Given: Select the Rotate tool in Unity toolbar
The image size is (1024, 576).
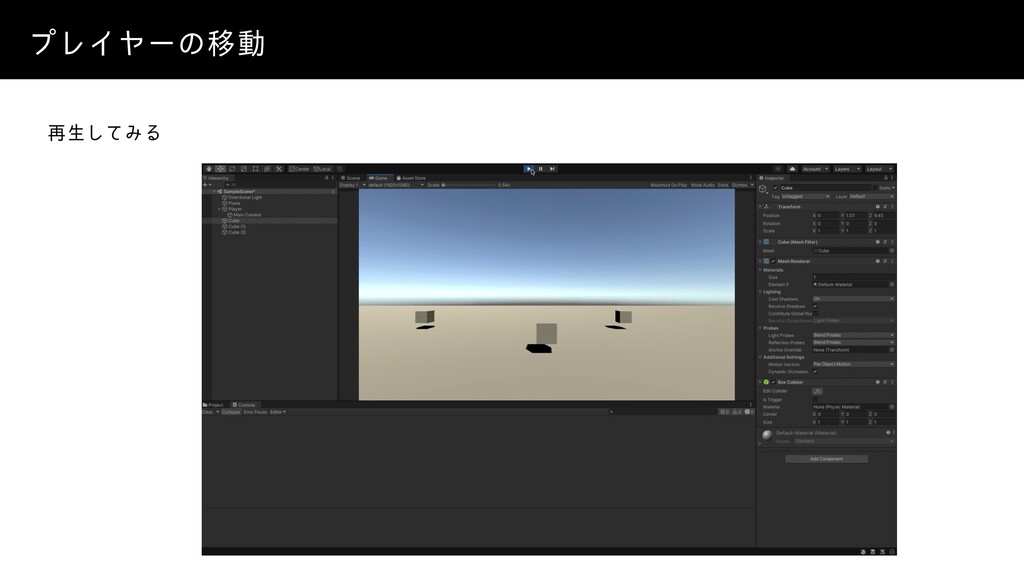Looking at the screenshot, I should pos(232,169).
